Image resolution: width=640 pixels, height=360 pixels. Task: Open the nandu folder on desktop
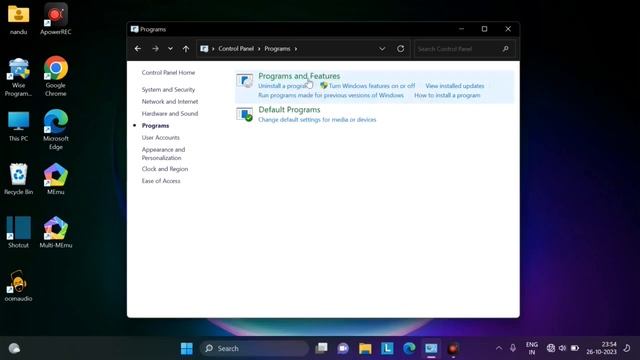(x=18, y=19)
